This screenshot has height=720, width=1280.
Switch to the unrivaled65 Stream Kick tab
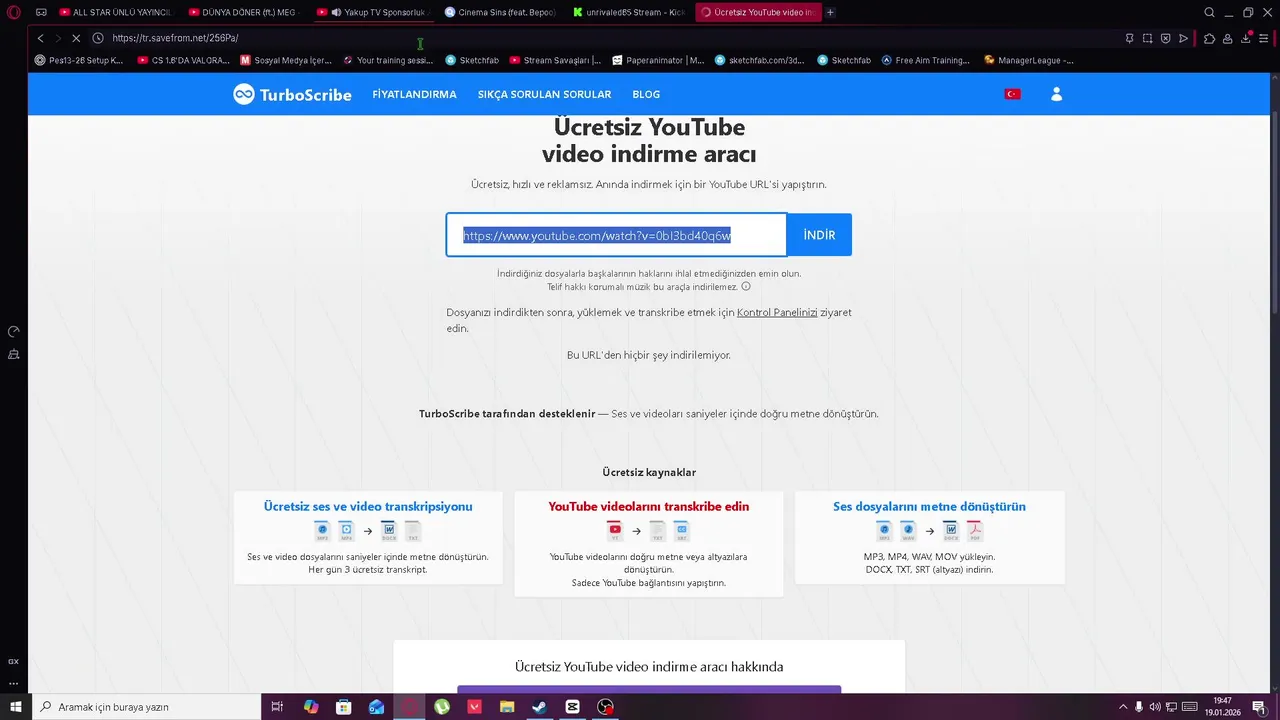tap(629, 12)
